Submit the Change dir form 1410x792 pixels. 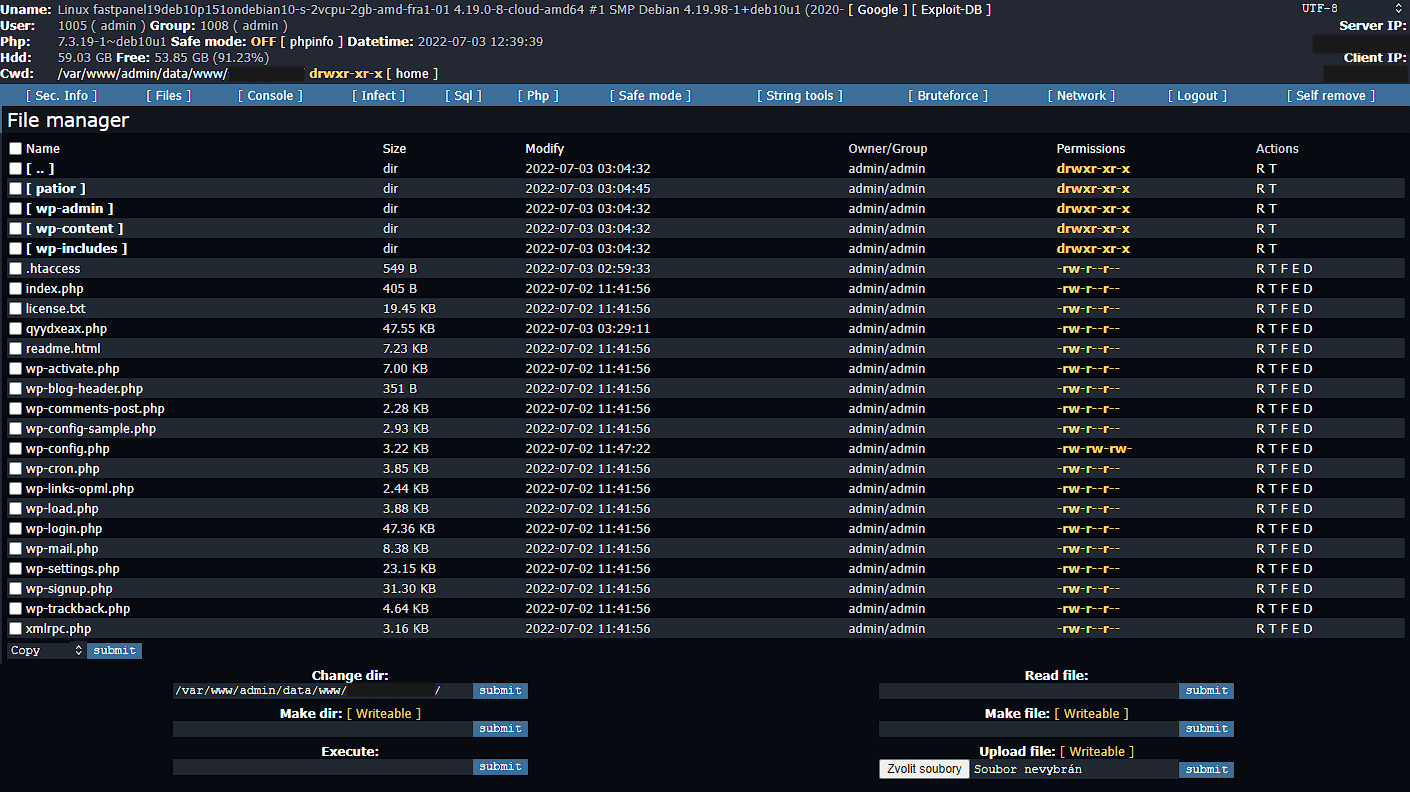click(x=500, y=691)
